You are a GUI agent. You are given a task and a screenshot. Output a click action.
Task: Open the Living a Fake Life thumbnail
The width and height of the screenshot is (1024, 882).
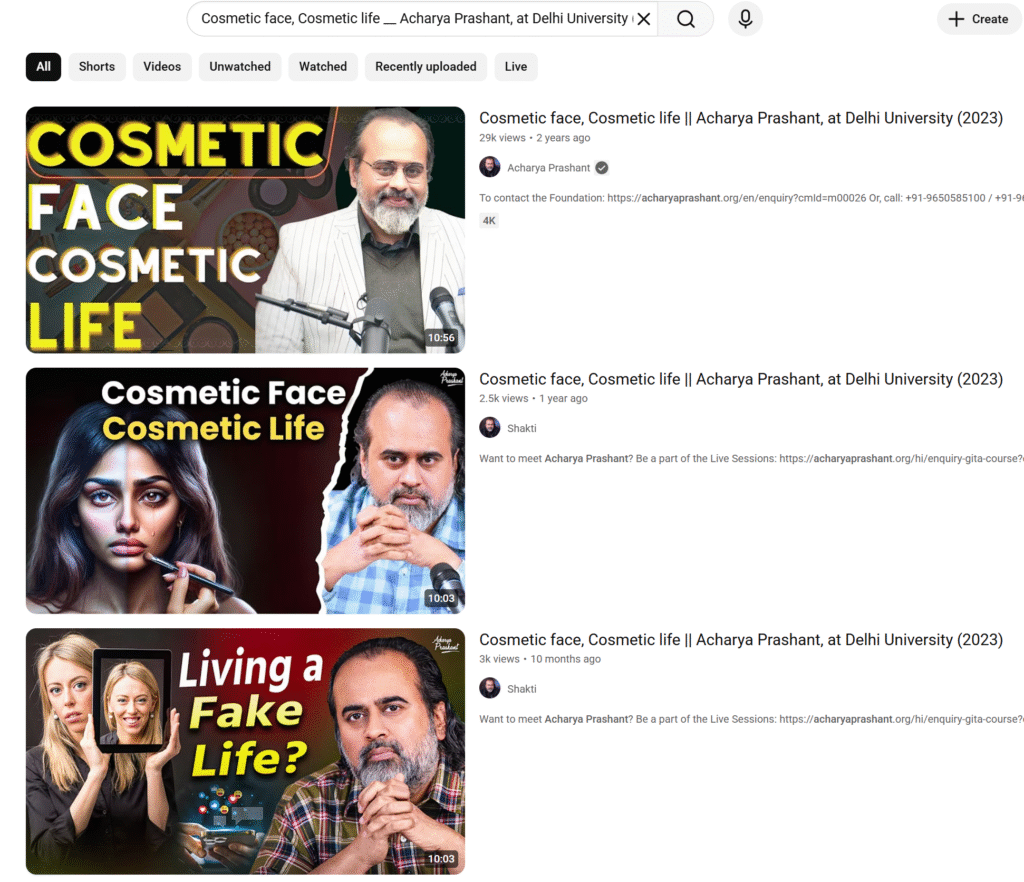tap(245, 751)
